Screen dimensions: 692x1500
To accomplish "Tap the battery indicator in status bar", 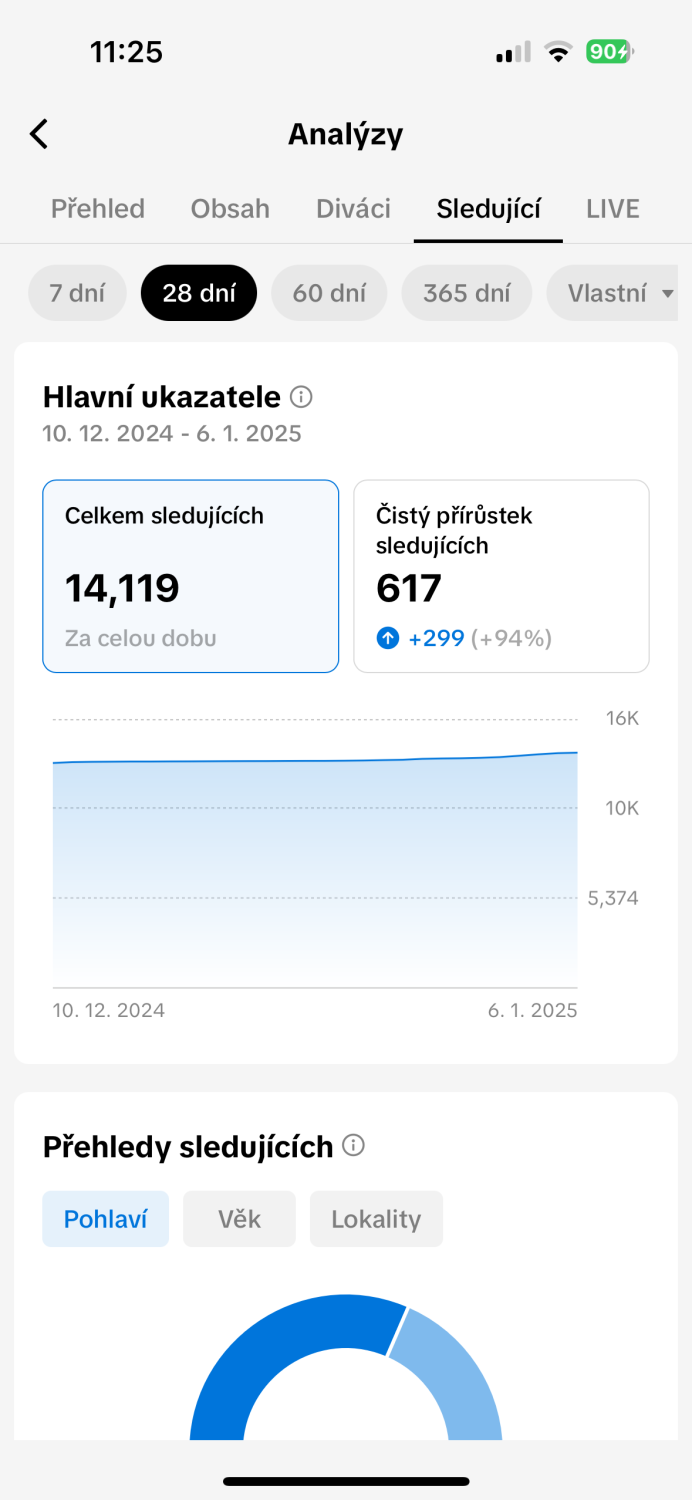I will point(610,52).
